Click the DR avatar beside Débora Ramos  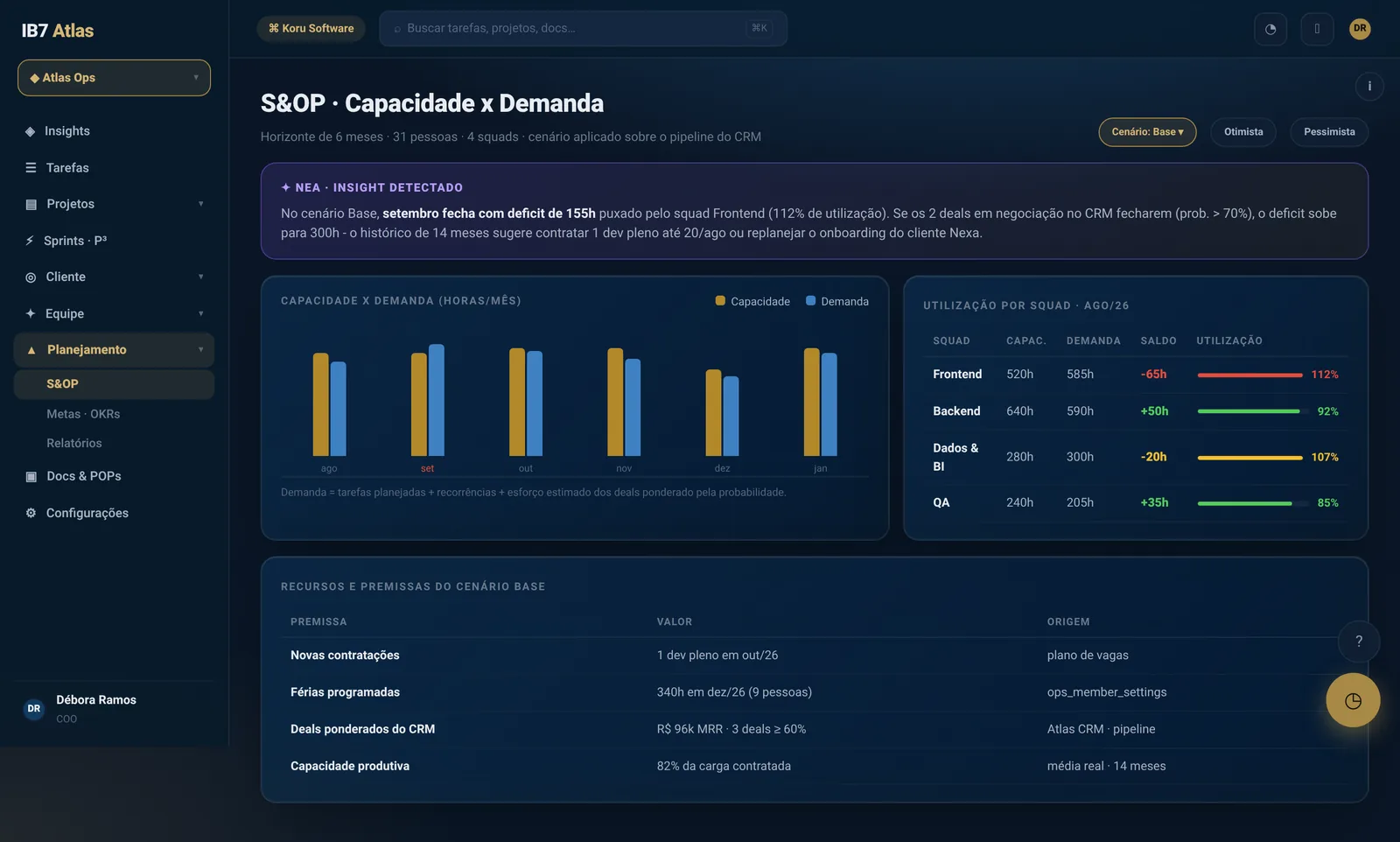click(x=34, y=709)
